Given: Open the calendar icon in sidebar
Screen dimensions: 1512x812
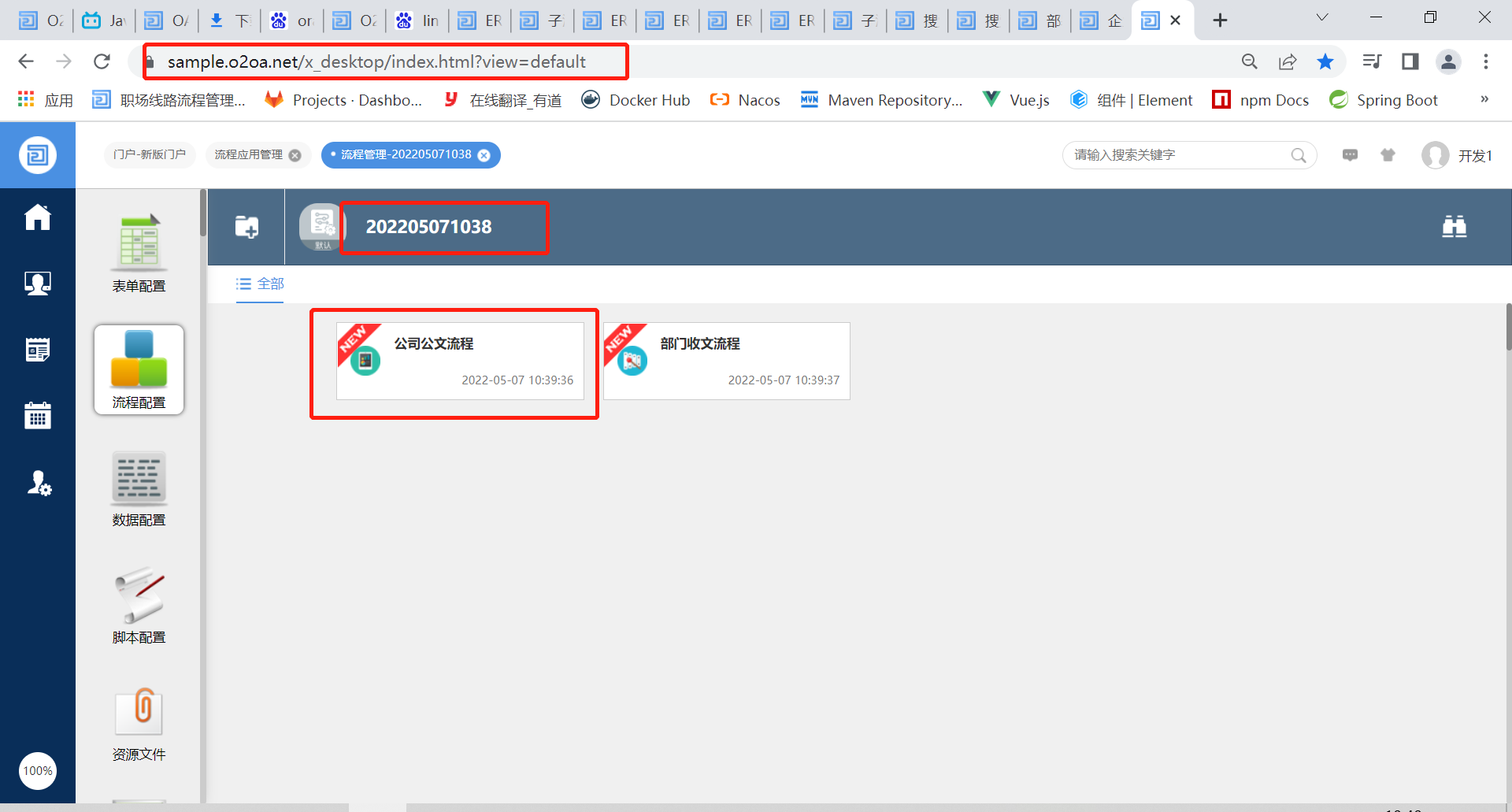Looking at the screenshot, I should [38, 415].
